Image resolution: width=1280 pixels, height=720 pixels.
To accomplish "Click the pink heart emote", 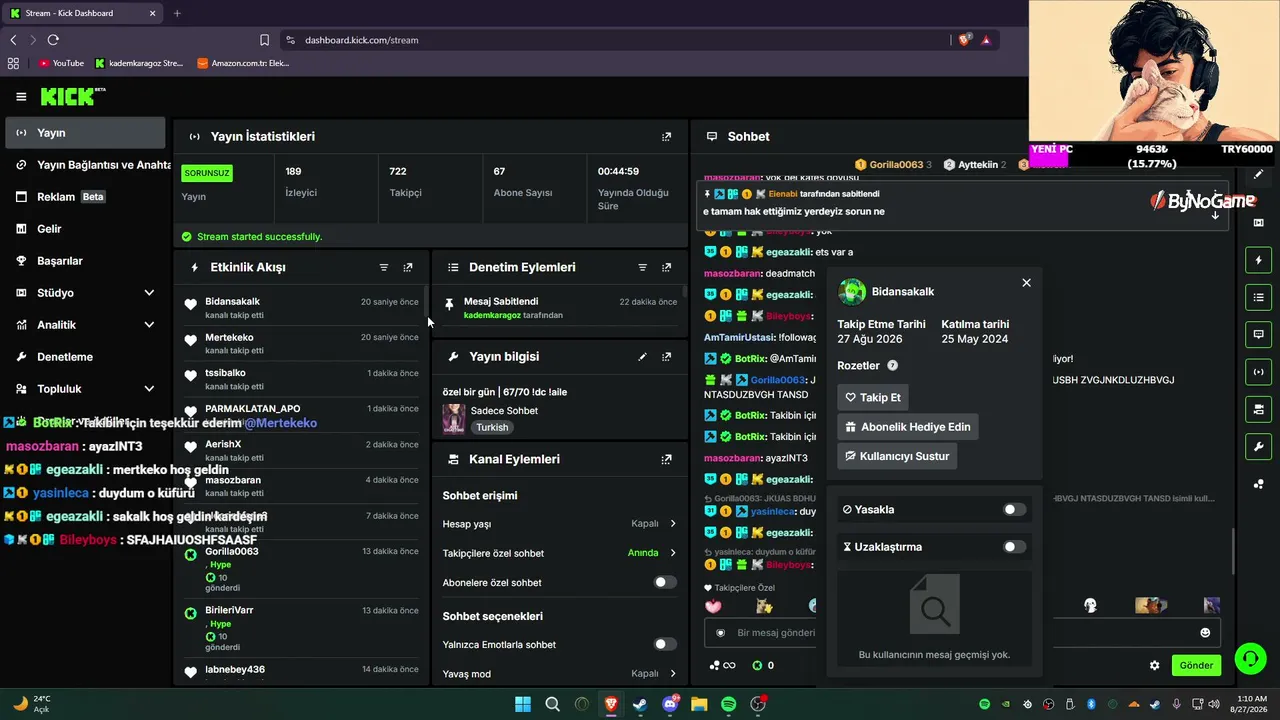I will 713,606.
